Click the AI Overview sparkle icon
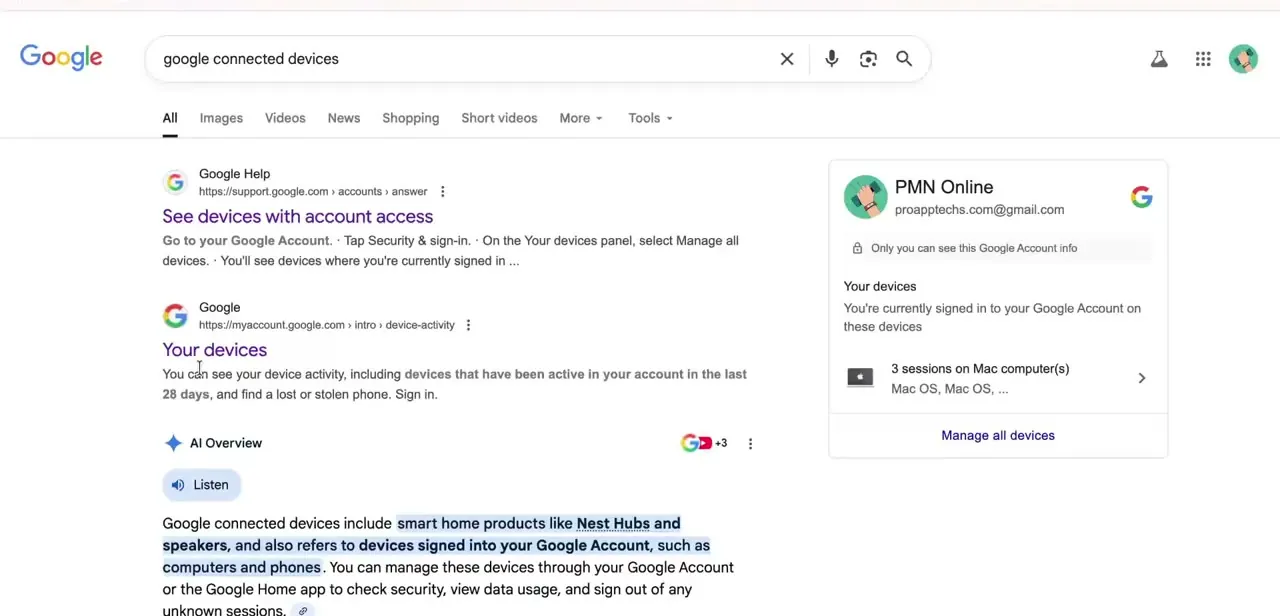 [x=173, y=443]
